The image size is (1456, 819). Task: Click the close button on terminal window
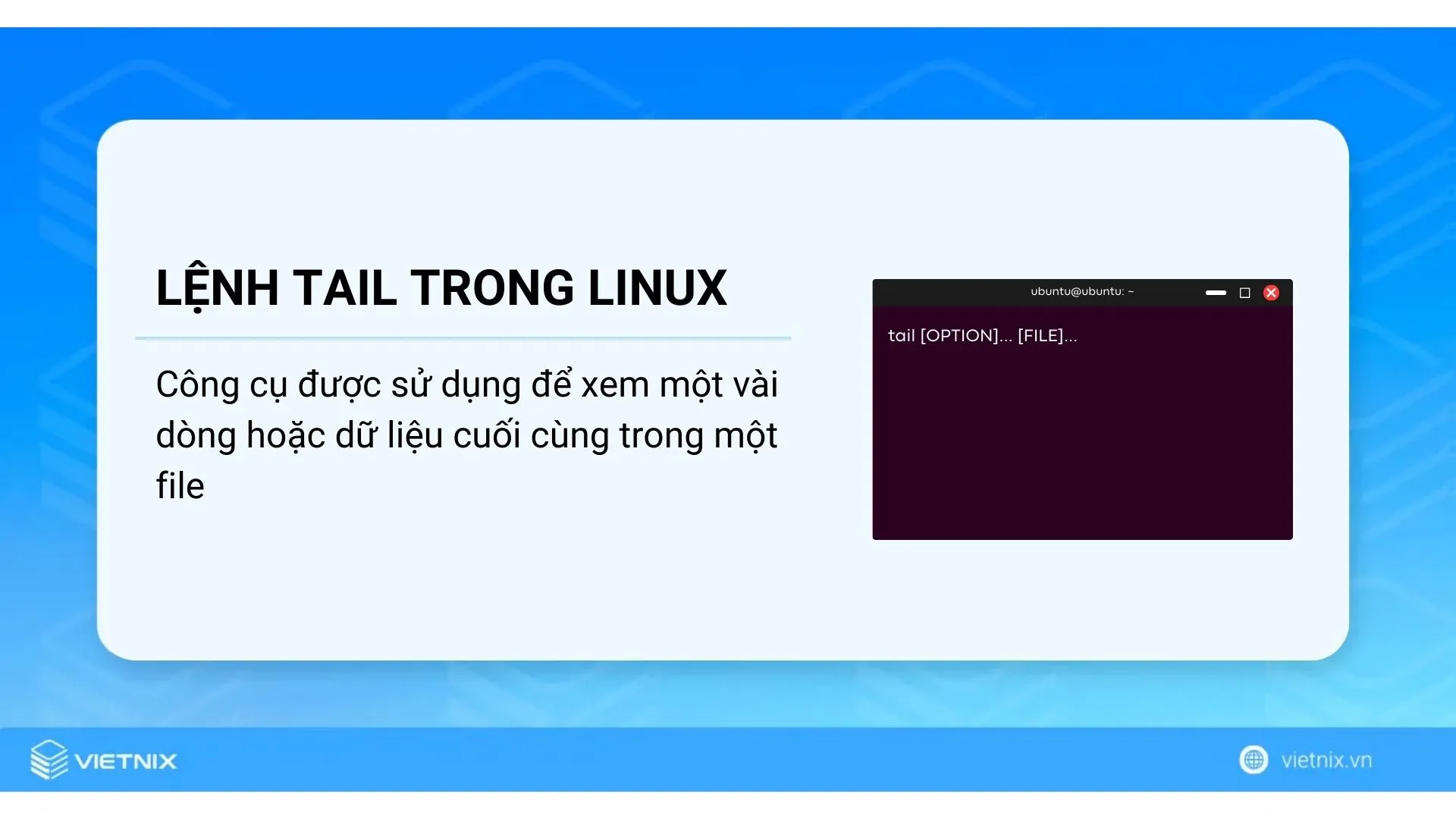pos(1272,292)
